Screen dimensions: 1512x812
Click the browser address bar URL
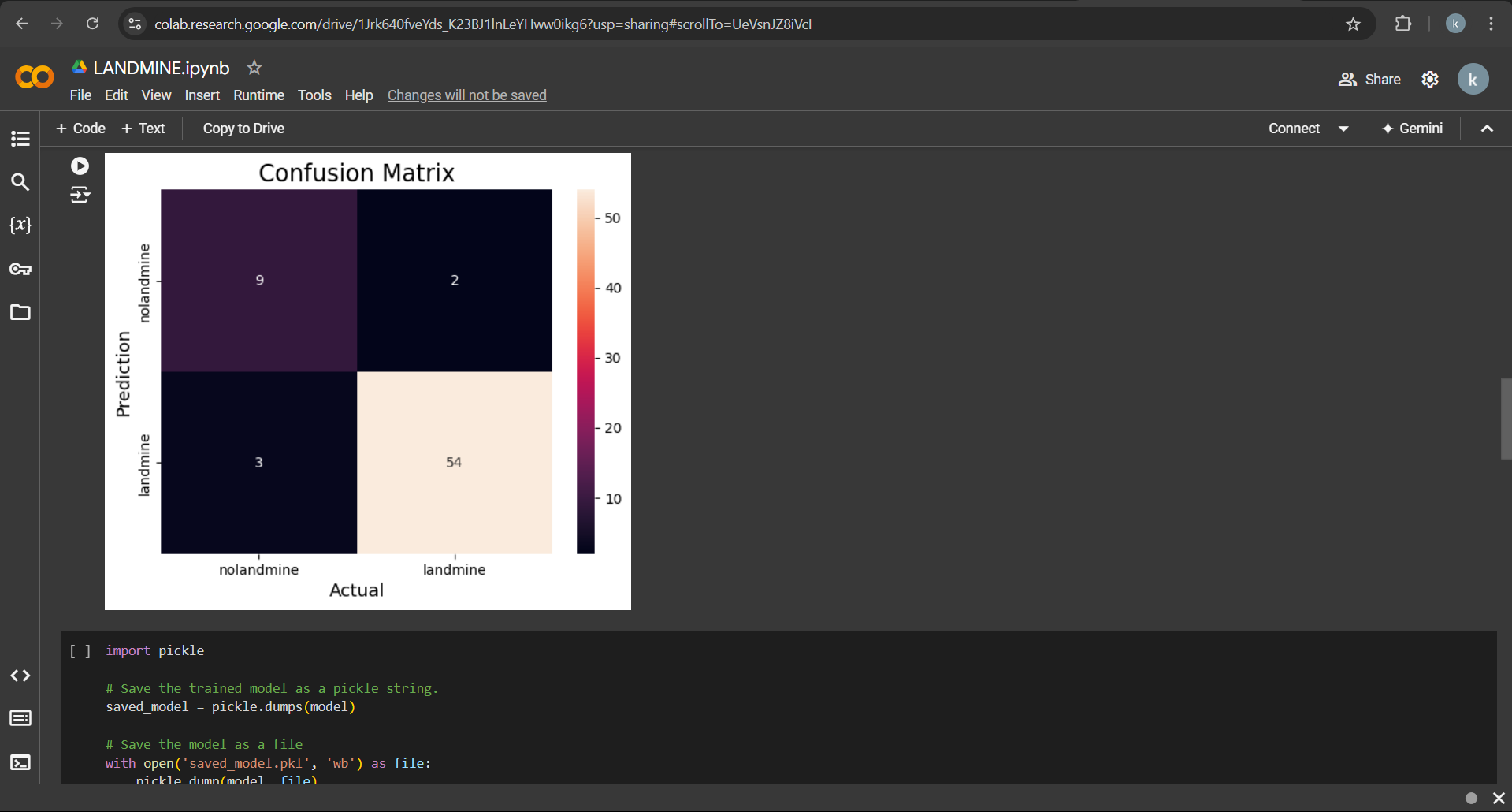tap(482, 24)
